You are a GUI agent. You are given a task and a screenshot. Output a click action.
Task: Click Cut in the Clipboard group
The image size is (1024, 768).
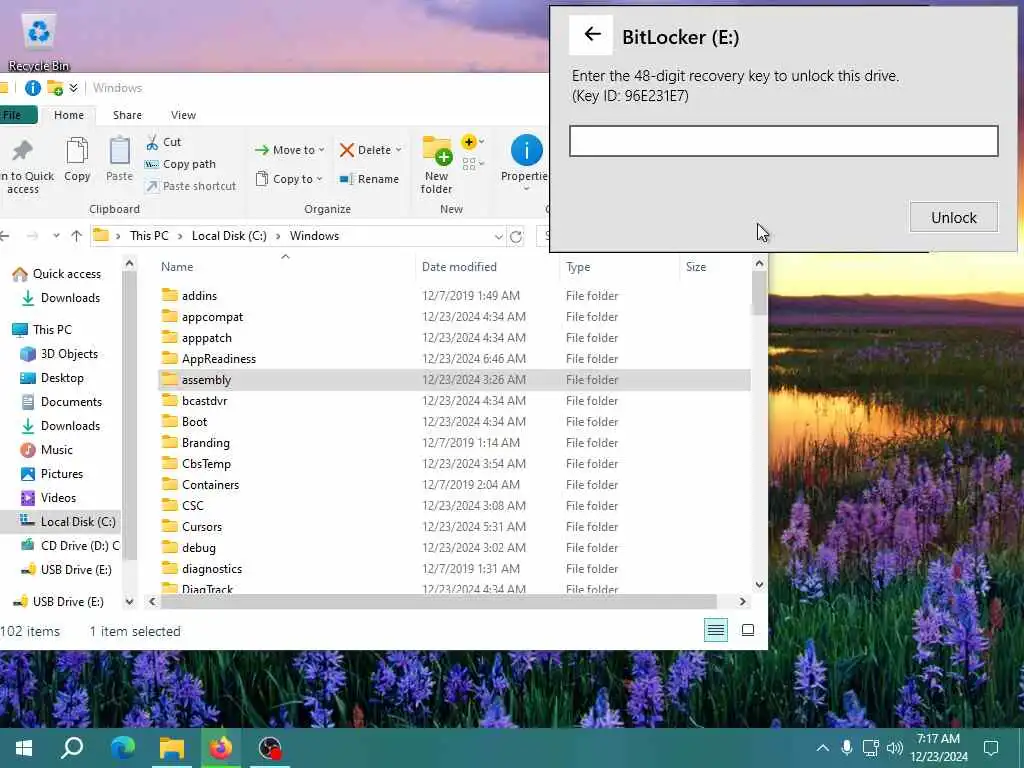pyautogui.click(x=164, y=142)
